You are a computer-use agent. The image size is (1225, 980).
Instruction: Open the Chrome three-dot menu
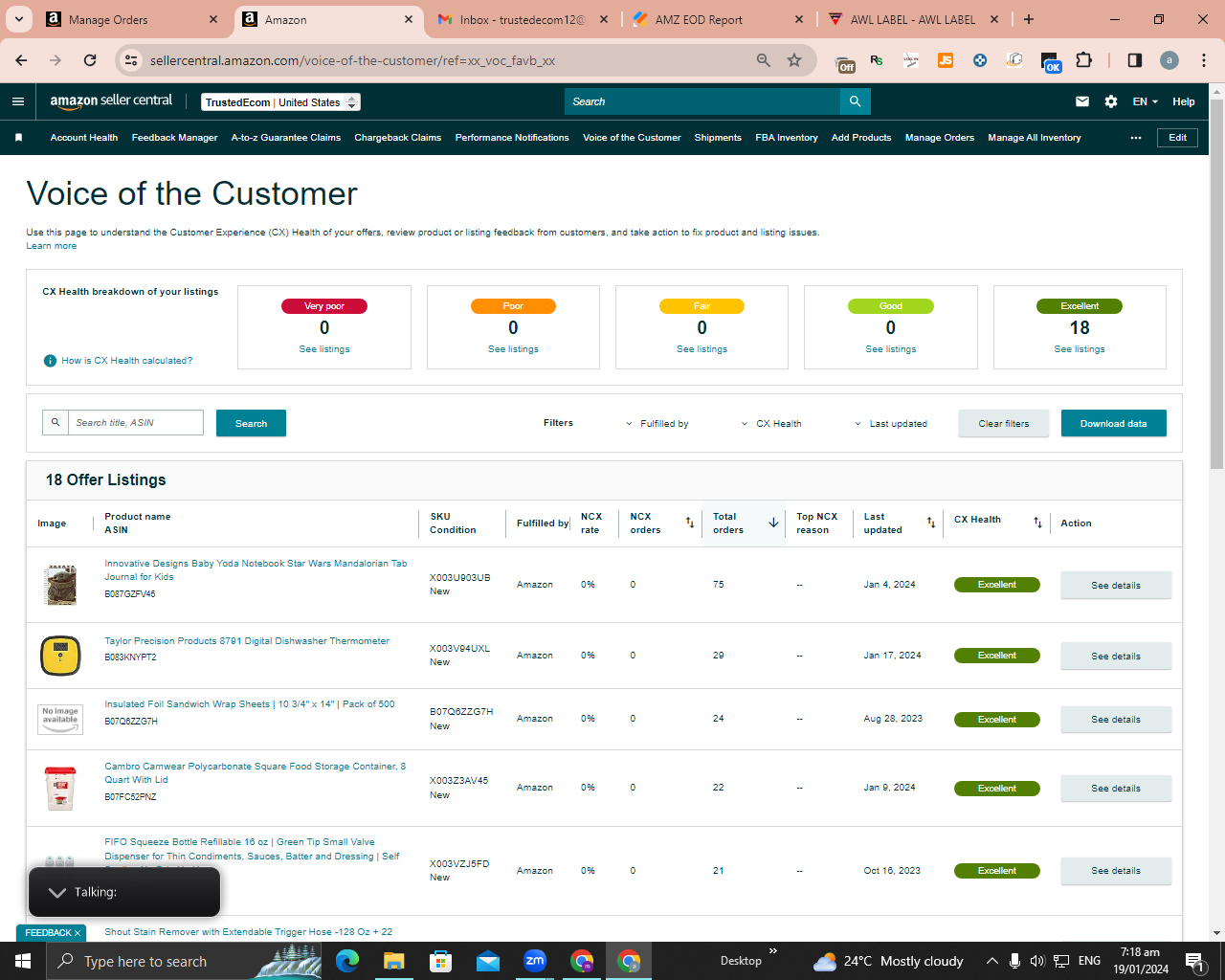tap(1204, 60)
